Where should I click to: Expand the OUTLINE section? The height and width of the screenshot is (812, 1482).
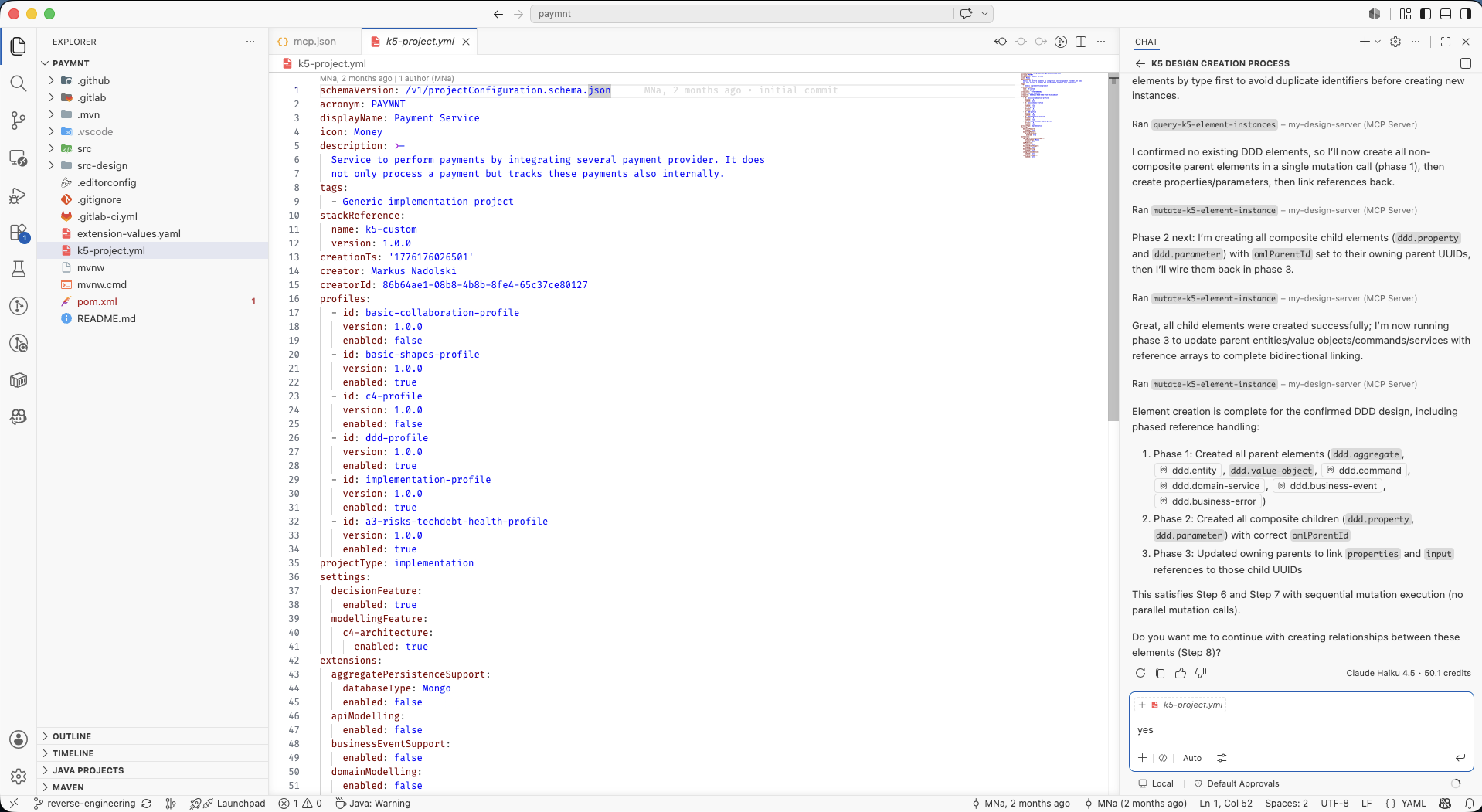153,736
